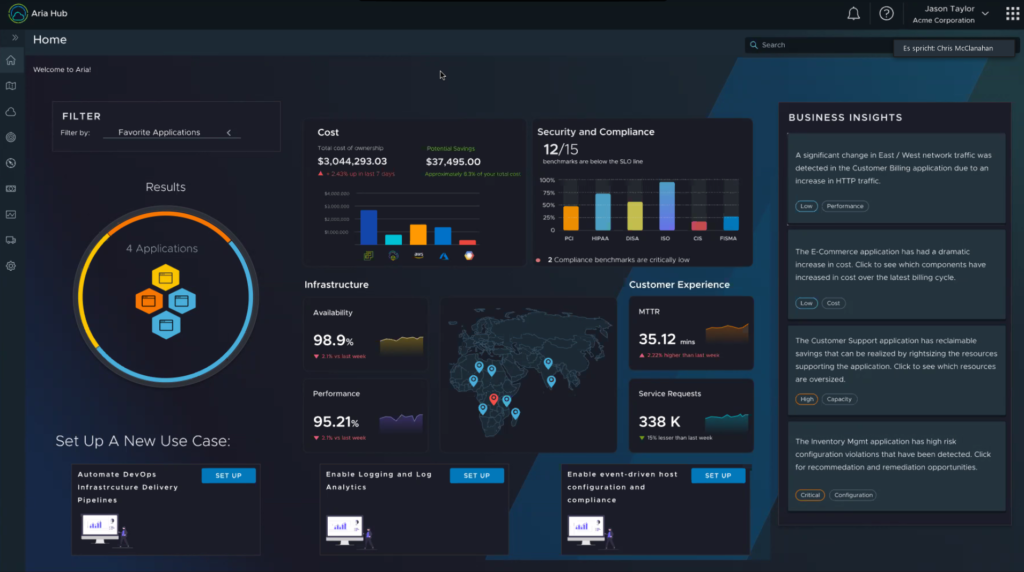Viewport: 1024px width, 572px height.
Task: Click the notifications bell icon
Action: tap(853, 13)
